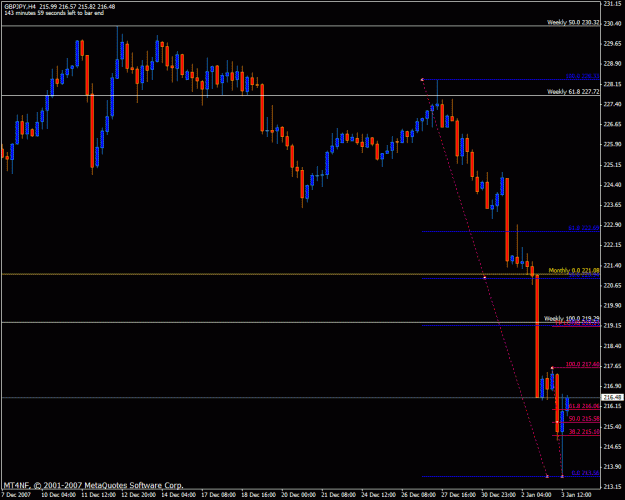Click the '21 Dec 08:00' time axis label
The image size is (625, 500).
tap(338, 495)
